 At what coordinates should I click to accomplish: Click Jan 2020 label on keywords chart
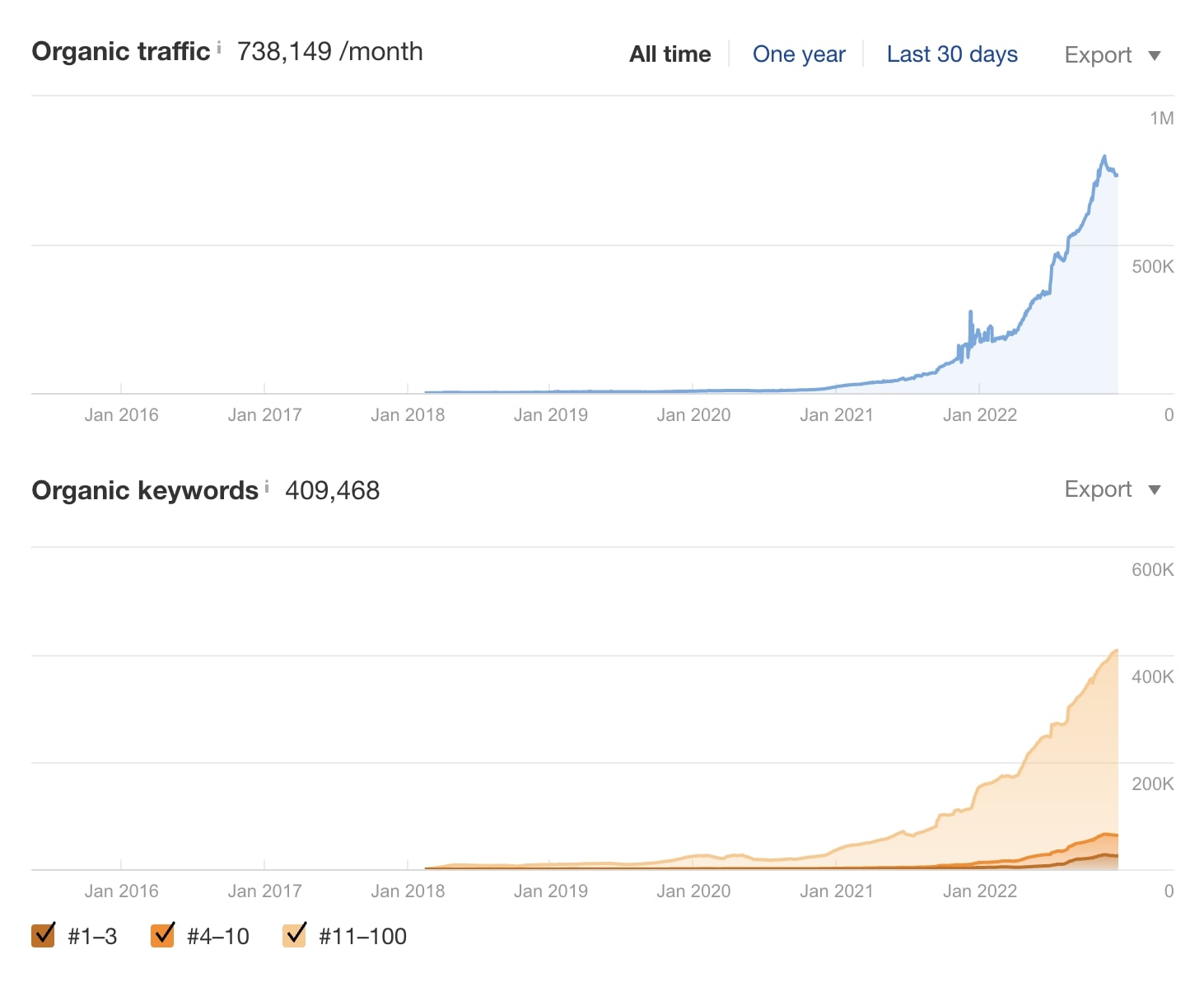pos(693,891)
